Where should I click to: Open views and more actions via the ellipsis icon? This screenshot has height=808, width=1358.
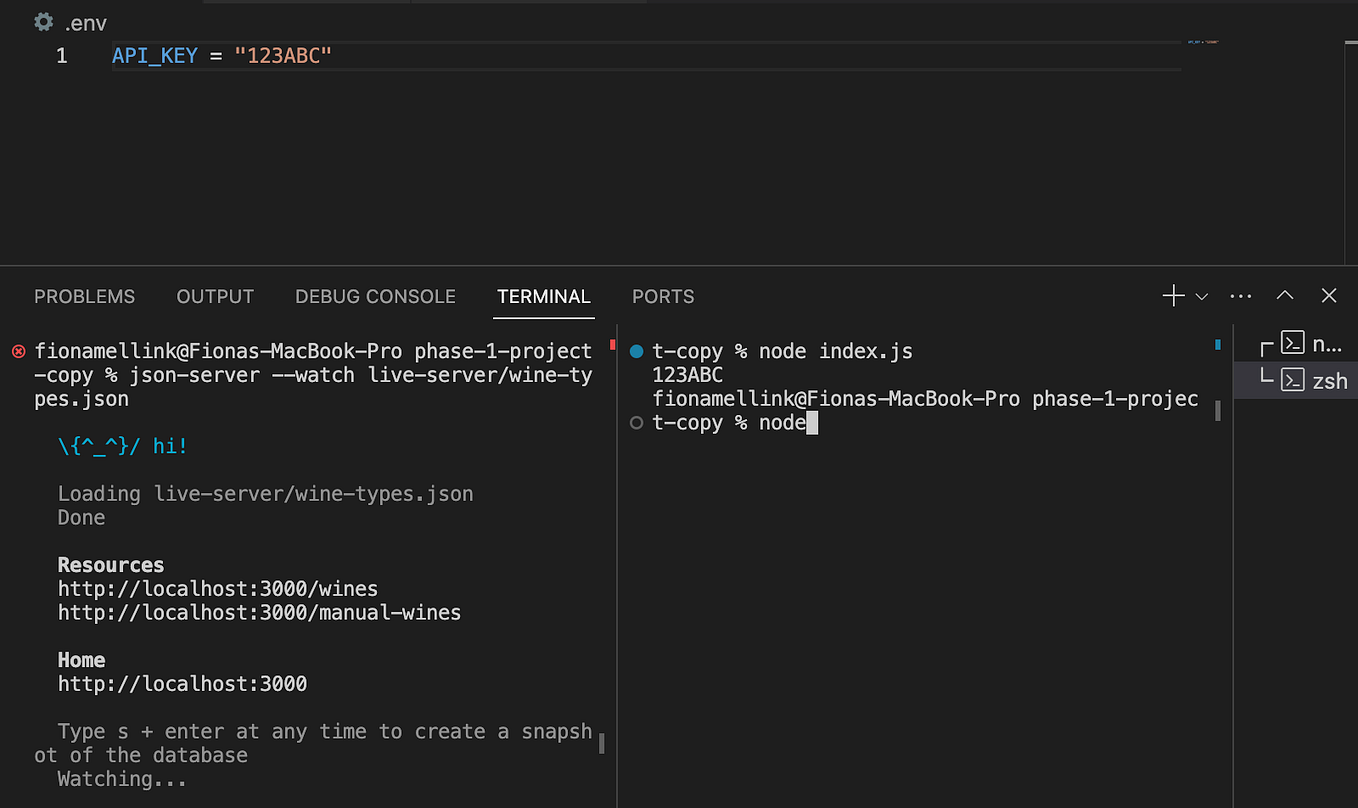click(x=1240, y=295)
